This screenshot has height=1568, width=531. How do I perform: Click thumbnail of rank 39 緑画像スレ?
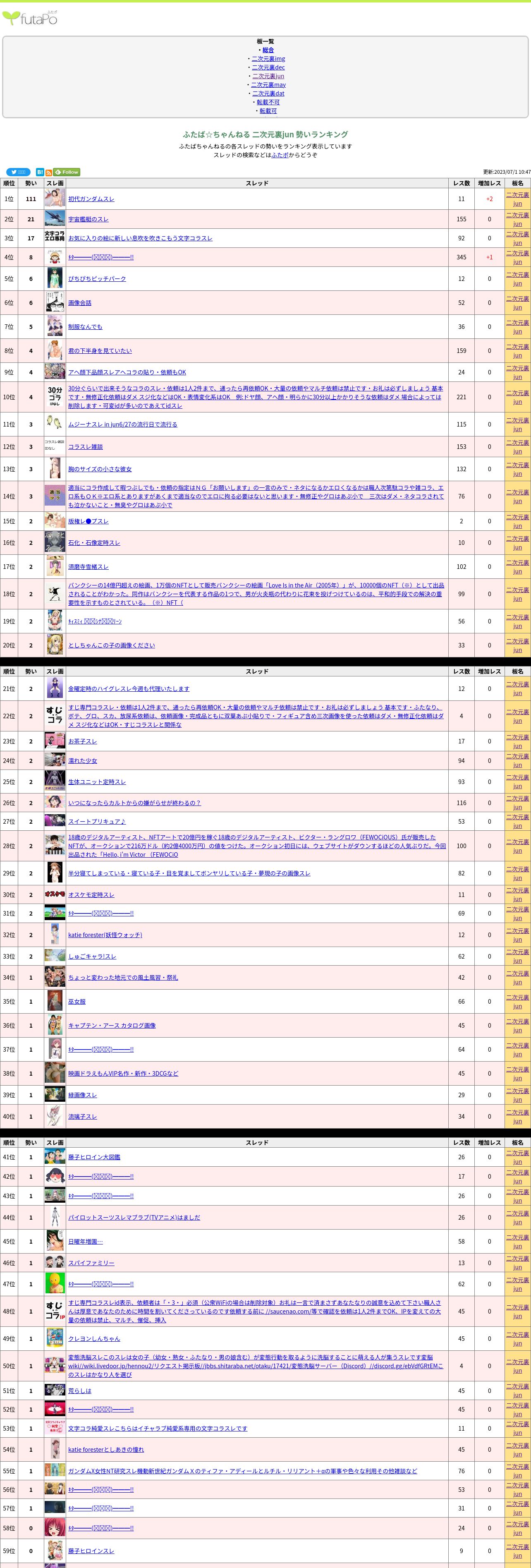pyautogui.click(x=55, y=1094)
